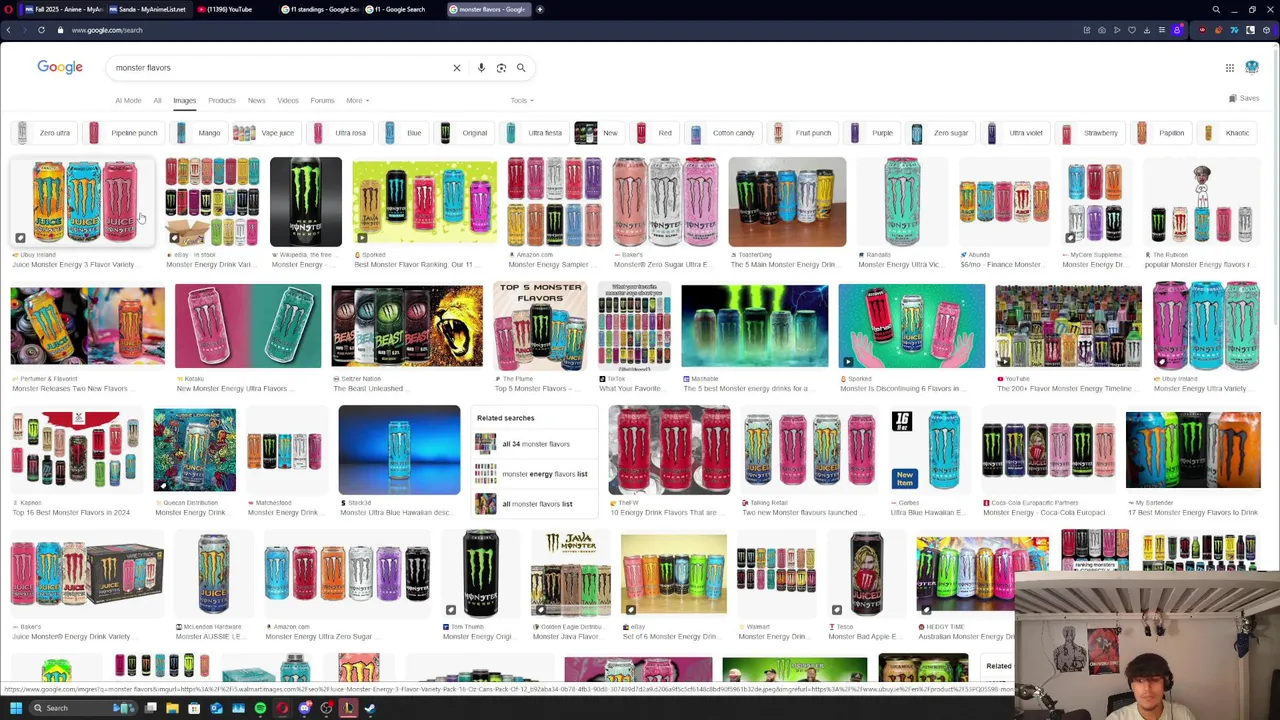Go back with the browser back arrow
1280x720 pixels.
pos(9,30)
